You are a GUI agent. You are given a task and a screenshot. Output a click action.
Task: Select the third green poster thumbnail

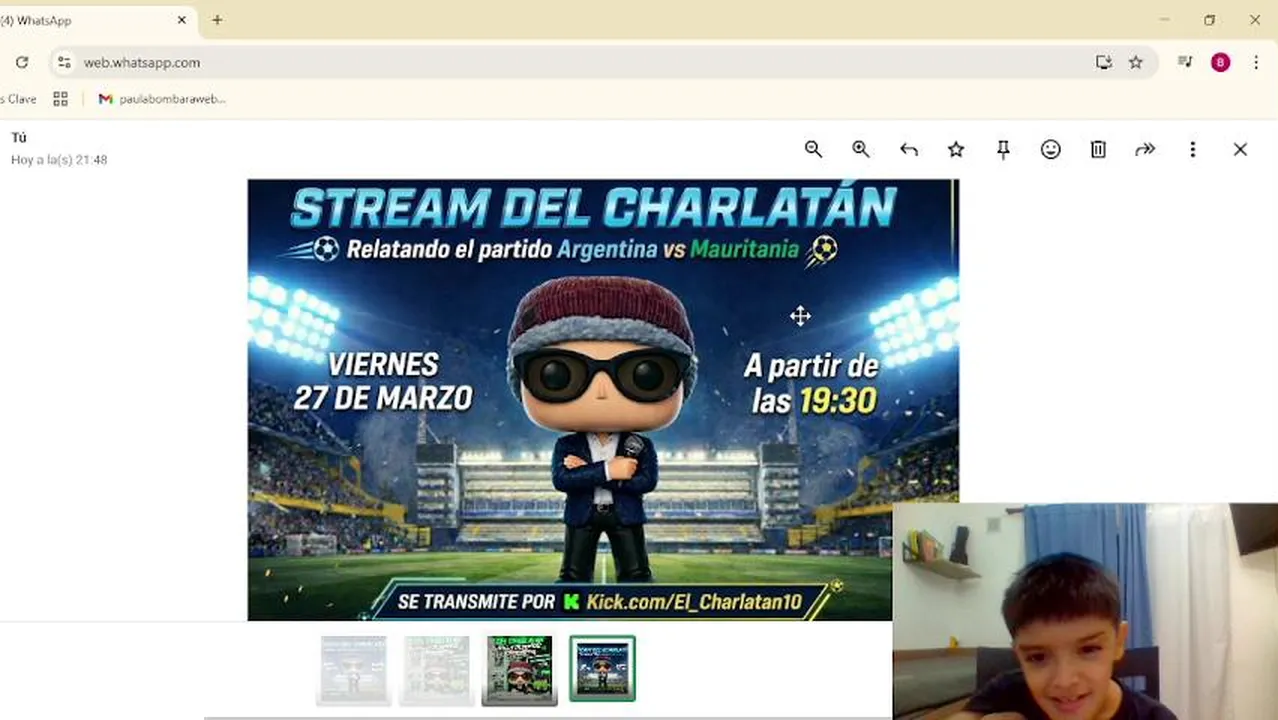point(520,670)
